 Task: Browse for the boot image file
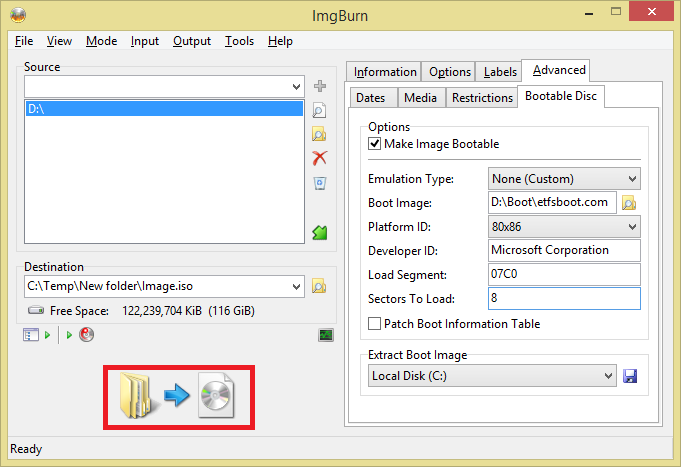point(629,203)
